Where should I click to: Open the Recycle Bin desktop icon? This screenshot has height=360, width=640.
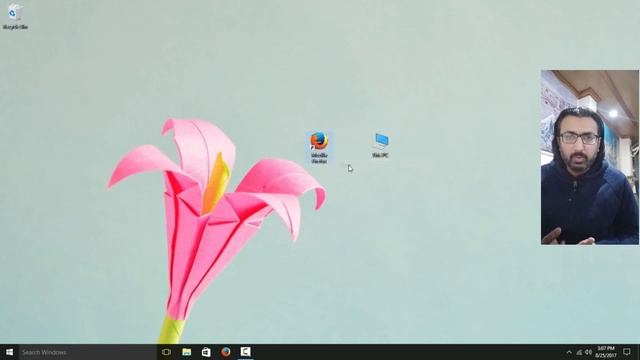coord(15,16)
